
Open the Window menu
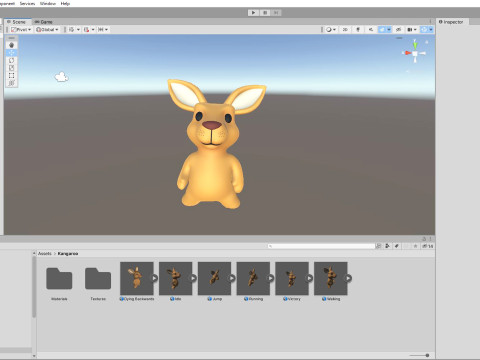click(x=48, y=3)
